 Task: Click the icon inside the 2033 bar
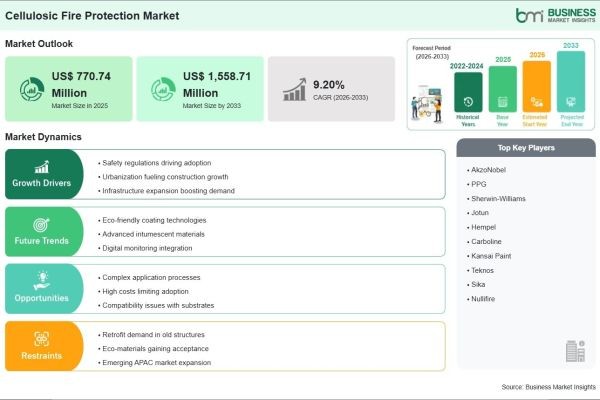tap(571, 101)
